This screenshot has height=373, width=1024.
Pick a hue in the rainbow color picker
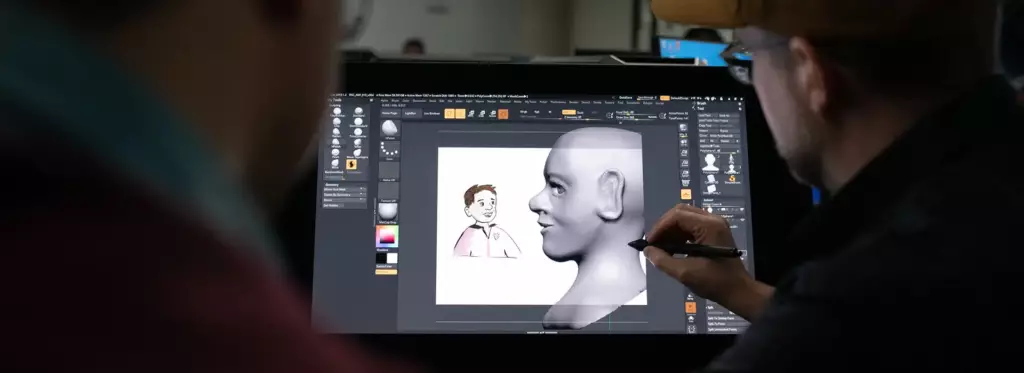tap(387, 236)
